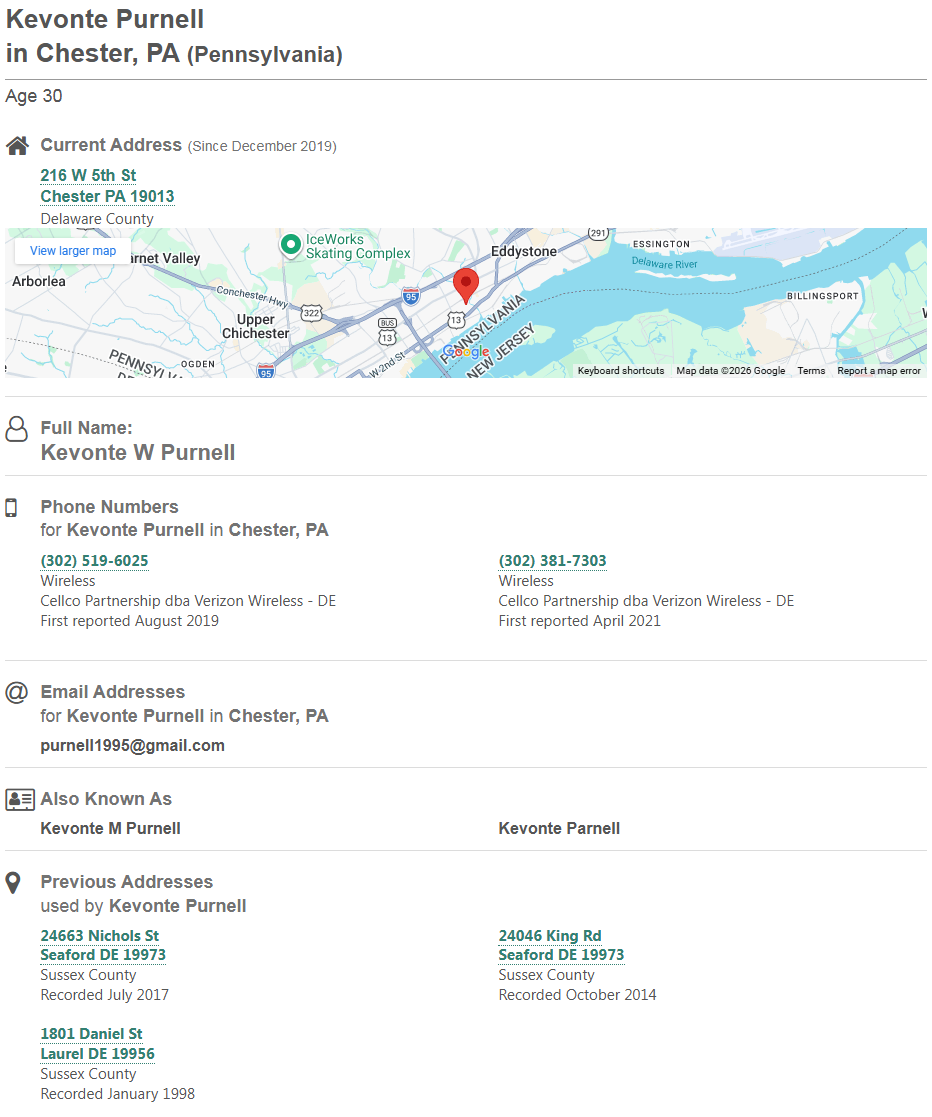Click the person icon next to Full Name

click(x=16, y=429)
